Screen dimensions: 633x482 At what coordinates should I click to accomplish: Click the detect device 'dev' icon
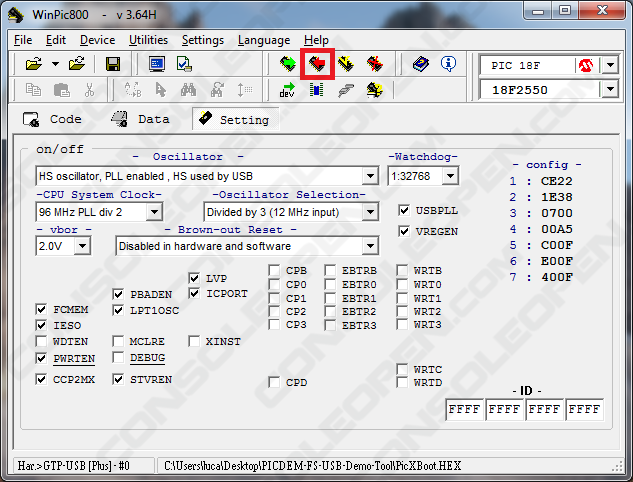tap(287, 90)
